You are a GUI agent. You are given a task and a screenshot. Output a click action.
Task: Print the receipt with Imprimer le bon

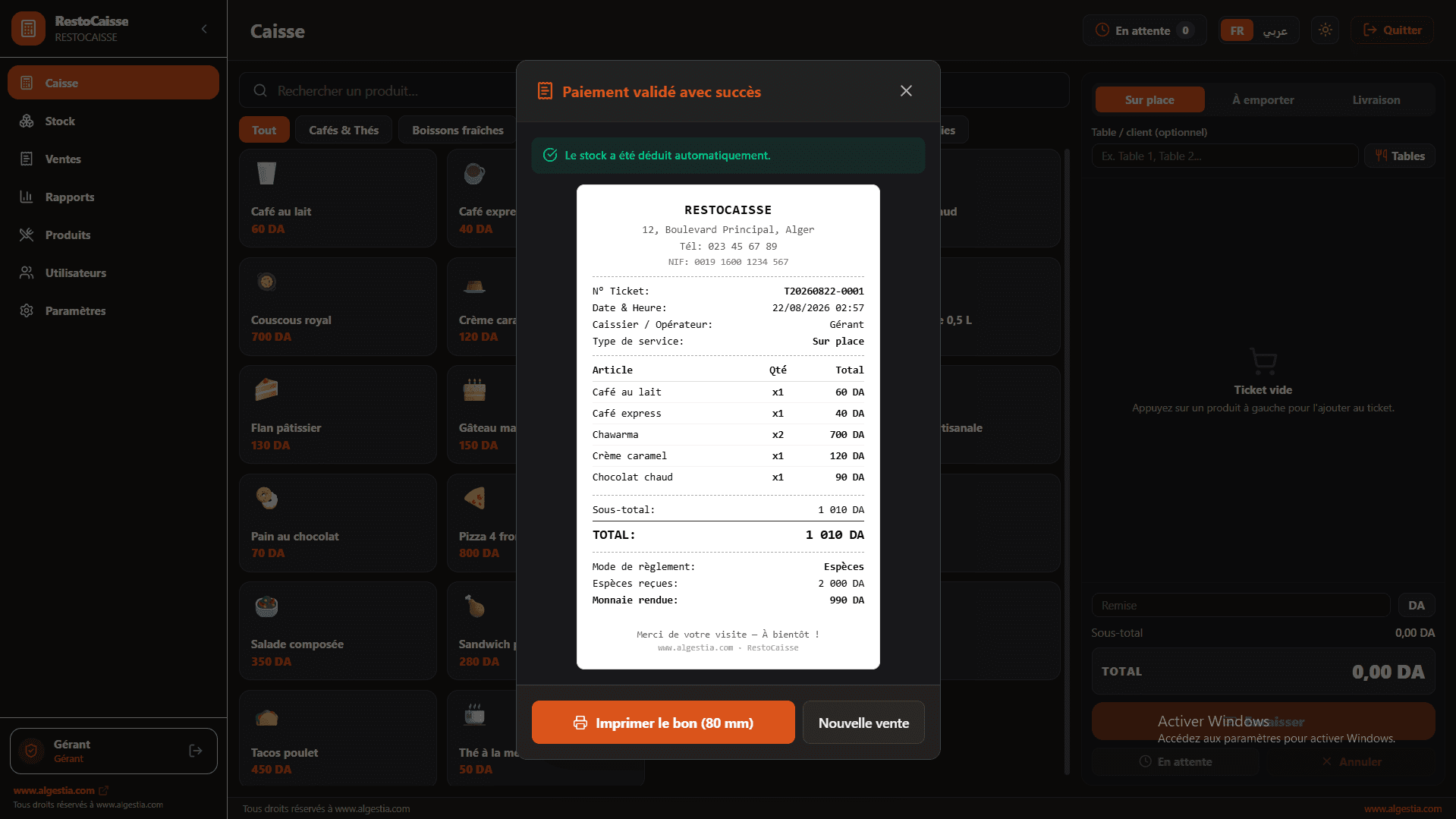[x=663, y=723]
